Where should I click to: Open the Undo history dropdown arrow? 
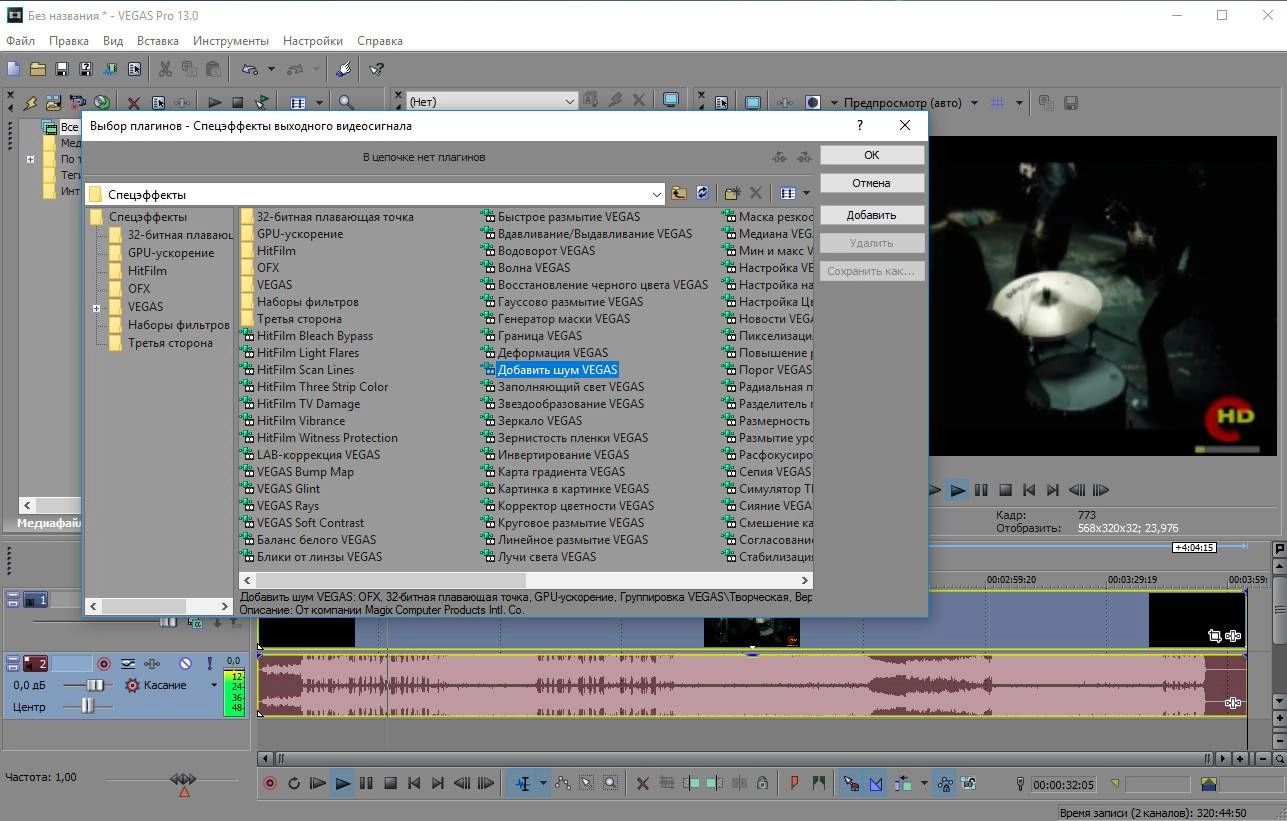pyautogui.click(x=271, y=69)
